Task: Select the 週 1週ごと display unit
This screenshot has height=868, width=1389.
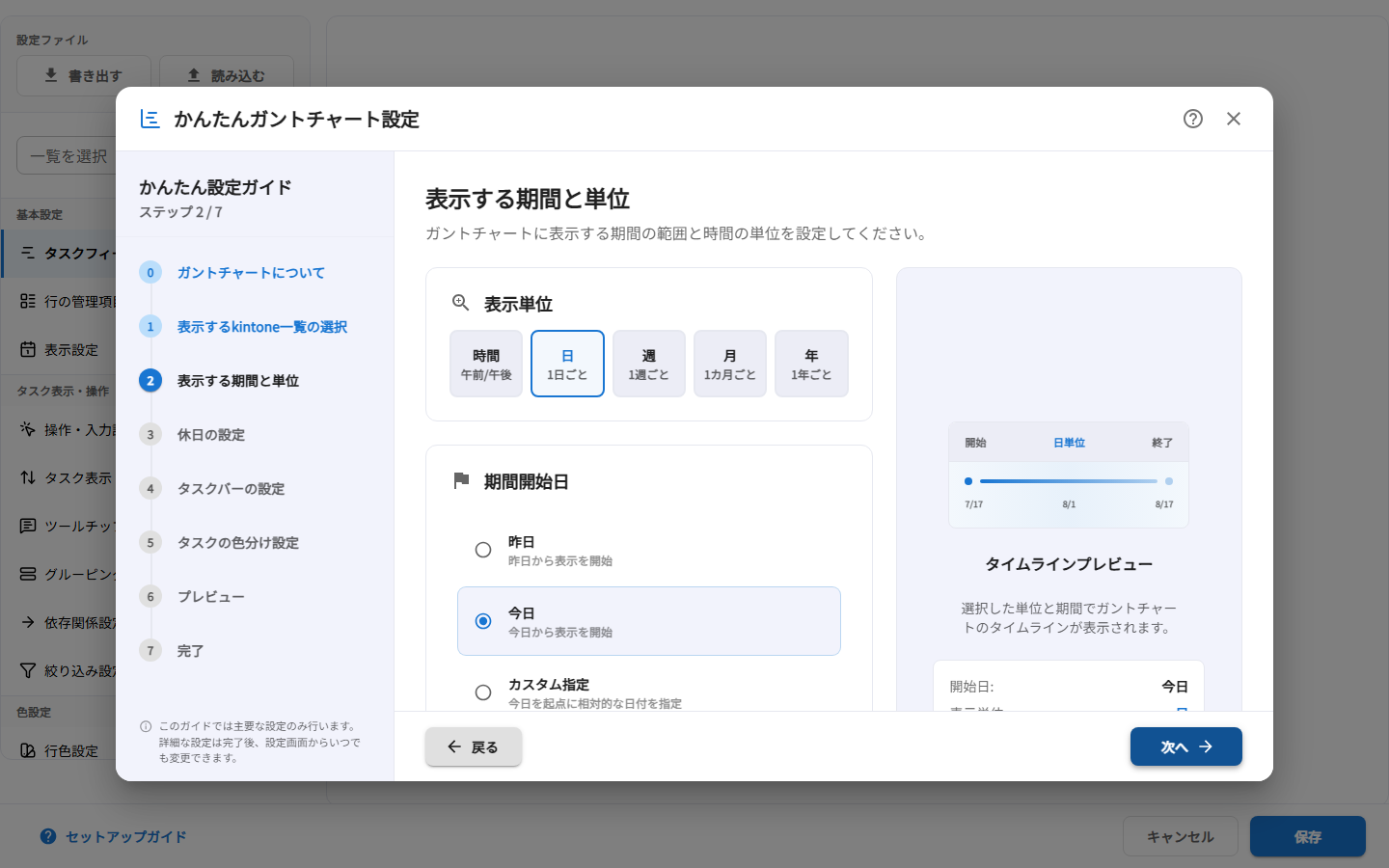Action: click(x=649, y=364)
